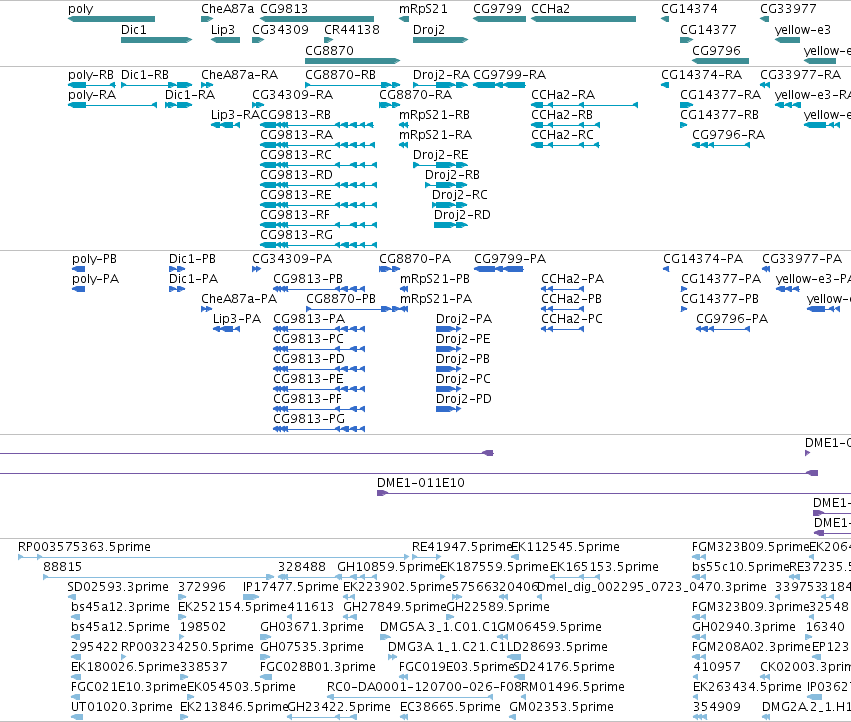Image resolution: width=851 pixels, height=722 pixels.
Task: Select transcript CG9799-RA
Action: 499,85
